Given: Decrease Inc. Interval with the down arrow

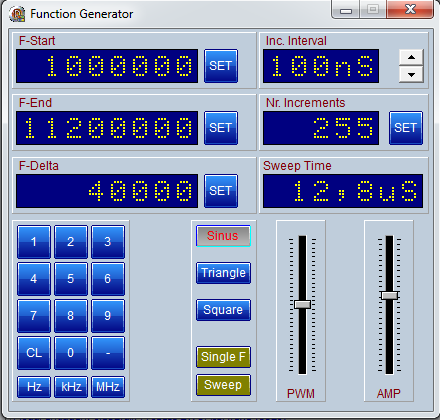Looking at the screenshot, I should tap(411, 74).
